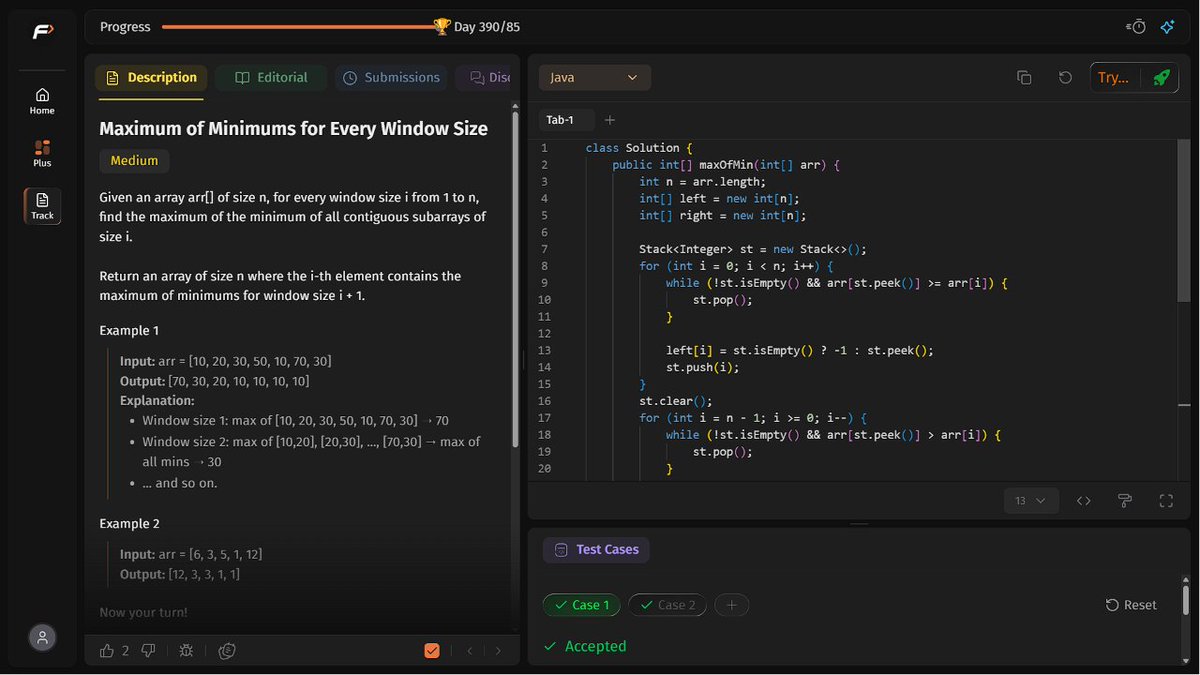Go to previous problem arrow
The image size is (1200, 675).
(470, 650)
